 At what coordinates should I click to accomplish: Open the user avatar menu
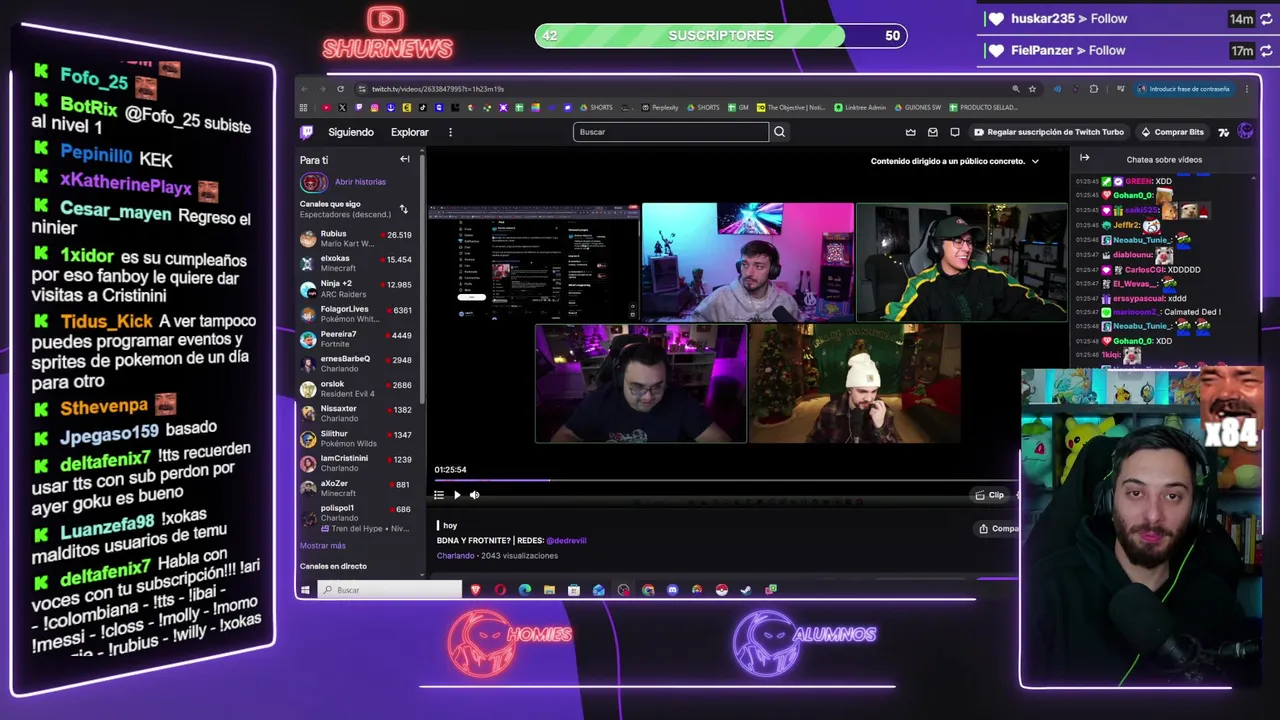(1245, 131)
